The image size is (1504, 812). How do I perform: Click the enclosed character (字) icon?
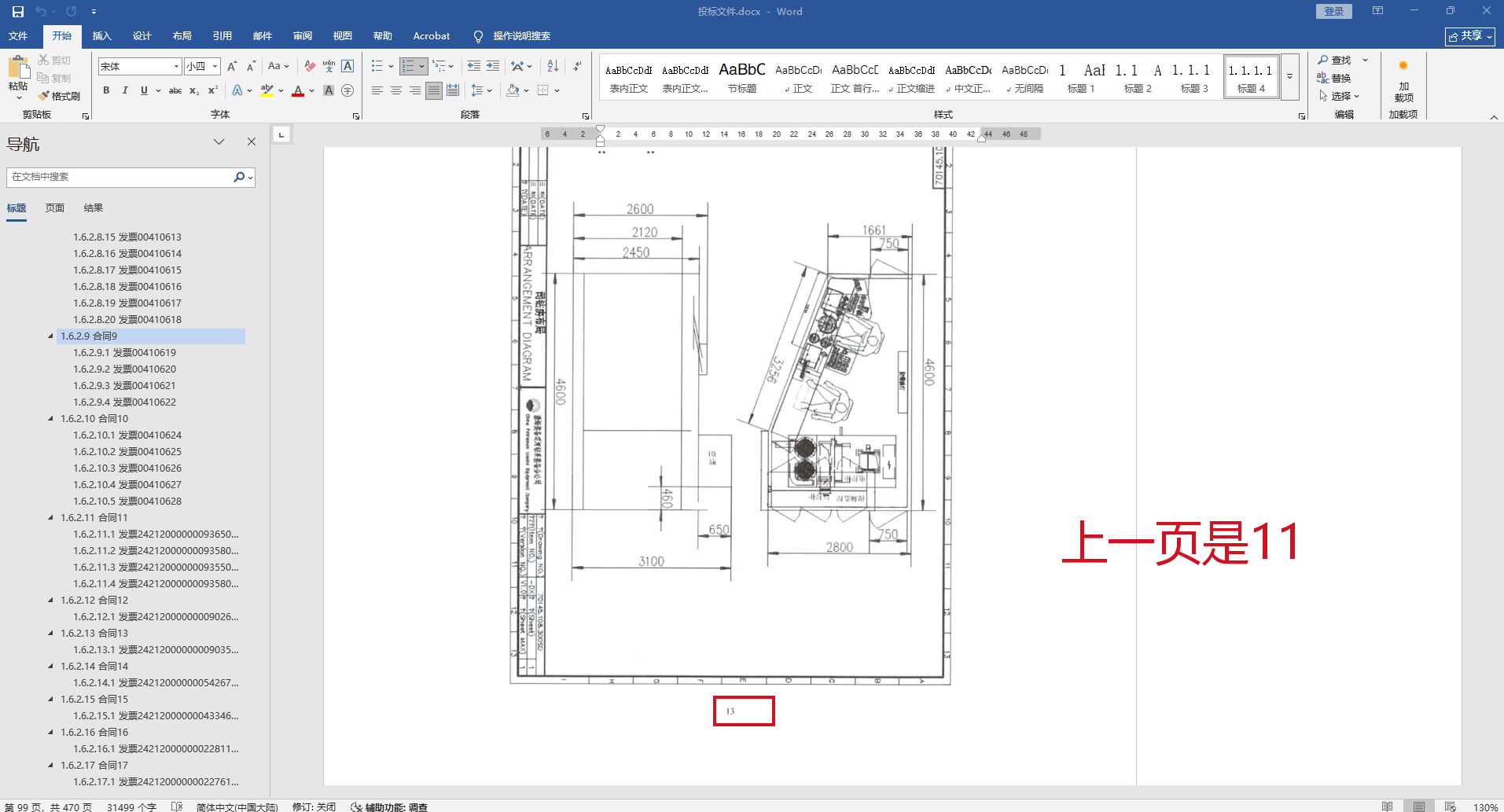pos(348,90)
